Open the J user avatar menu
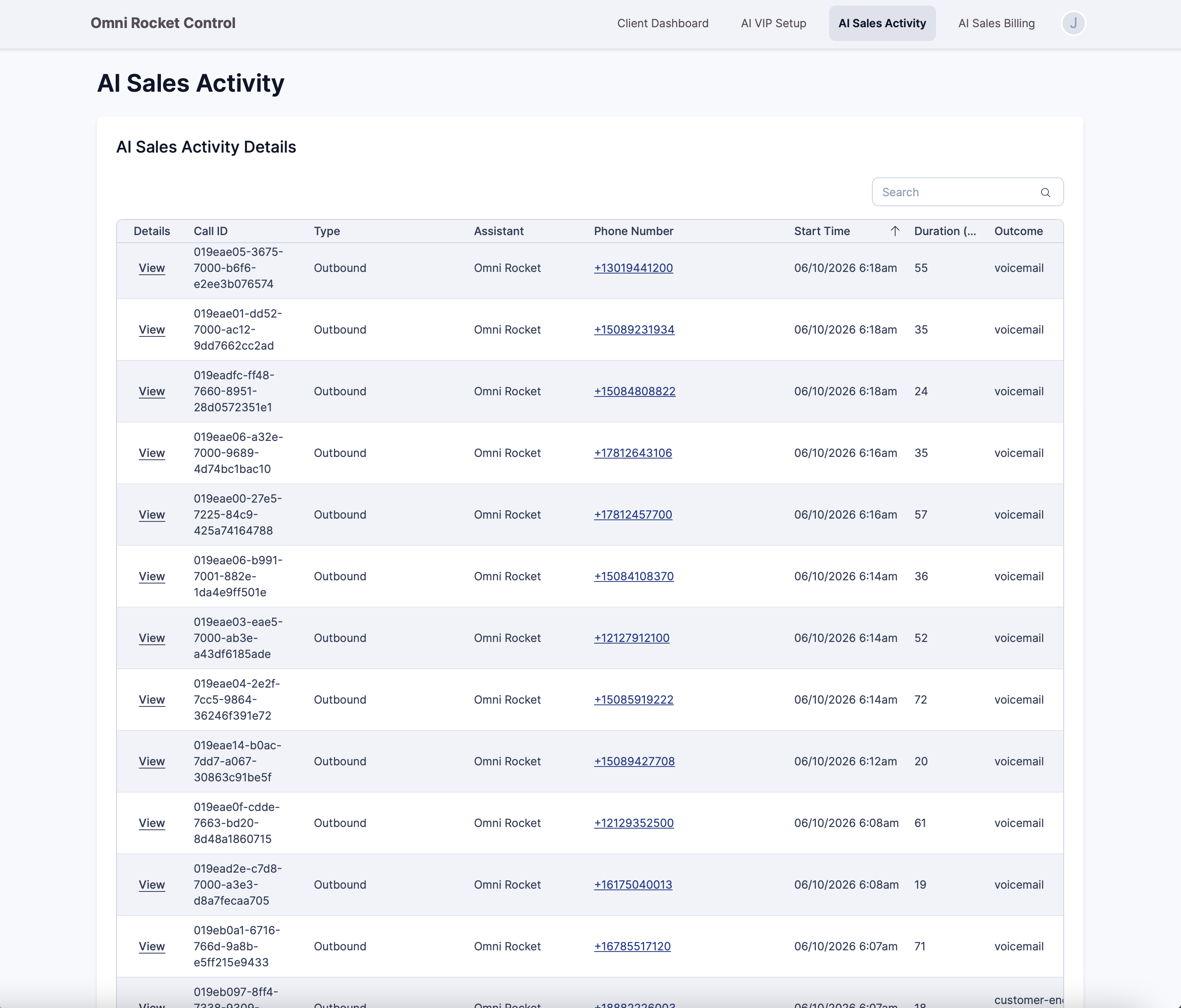Screen dimensions: 1181x1008 pos(1073,23)
